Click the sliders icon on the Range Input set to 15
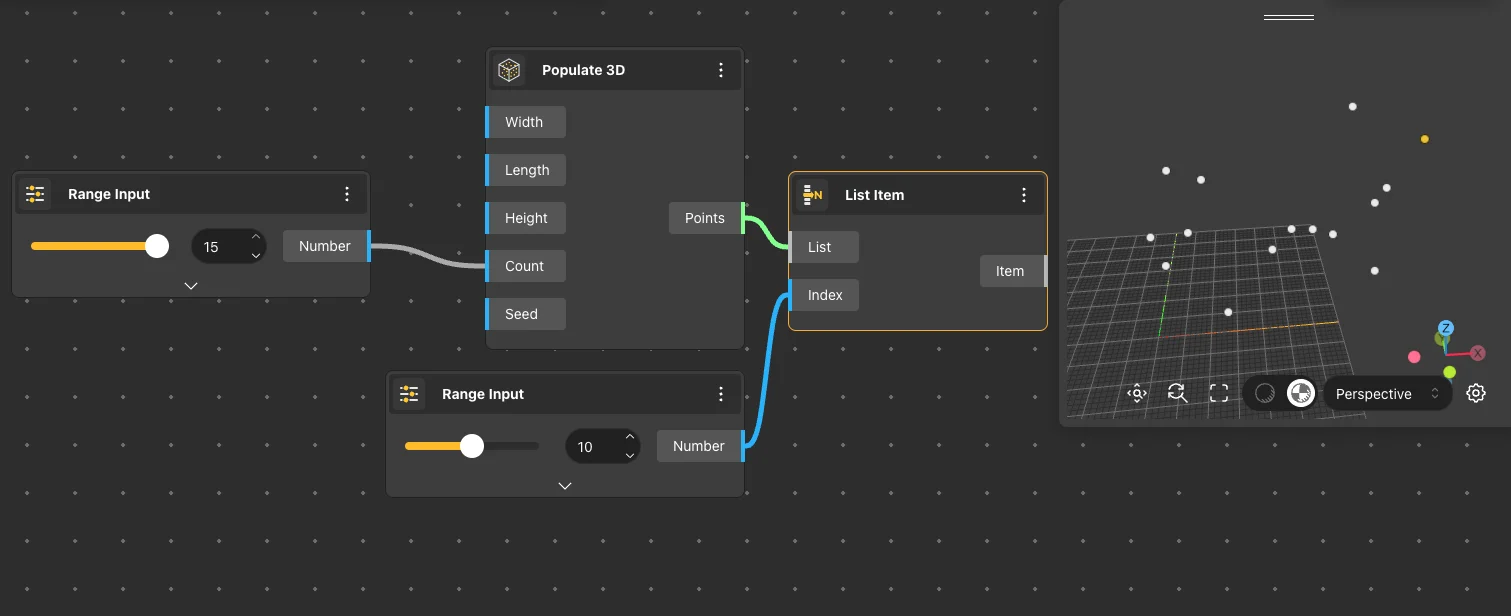Image resolution: width=1511 pixels, height=616 pixels. click(36, 194)
